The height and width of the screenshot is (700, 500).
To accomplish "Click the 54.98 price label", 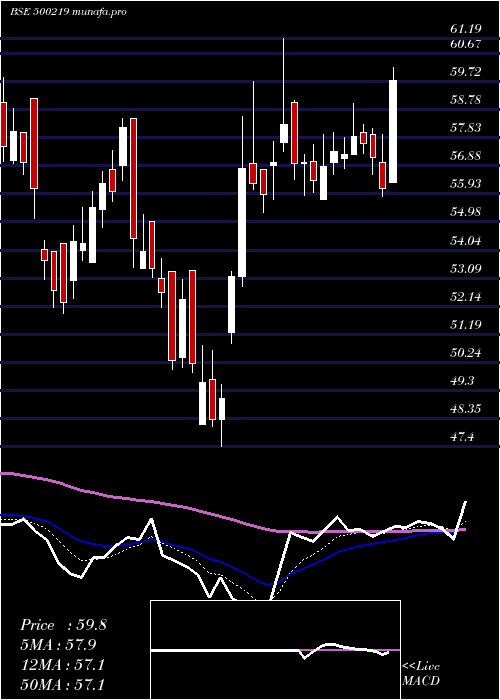I will pos(465,212).
